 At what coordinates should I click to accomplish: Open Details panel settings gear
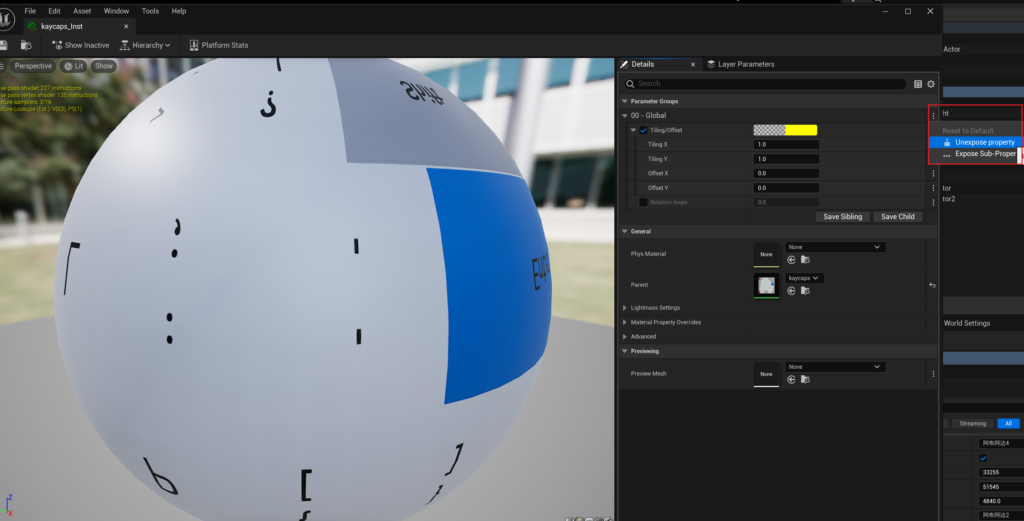[931, 84]
